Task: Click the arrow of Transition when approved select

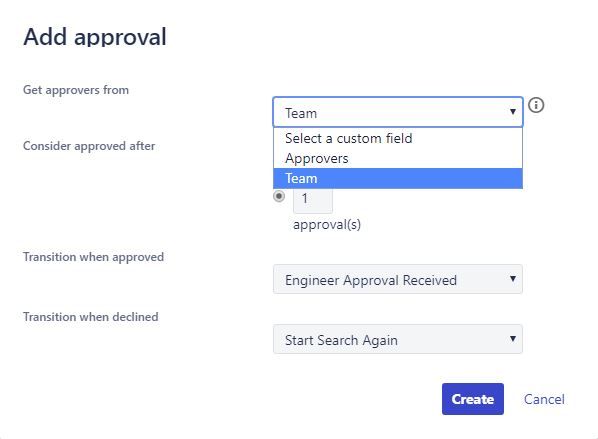Action: [513, 279]
